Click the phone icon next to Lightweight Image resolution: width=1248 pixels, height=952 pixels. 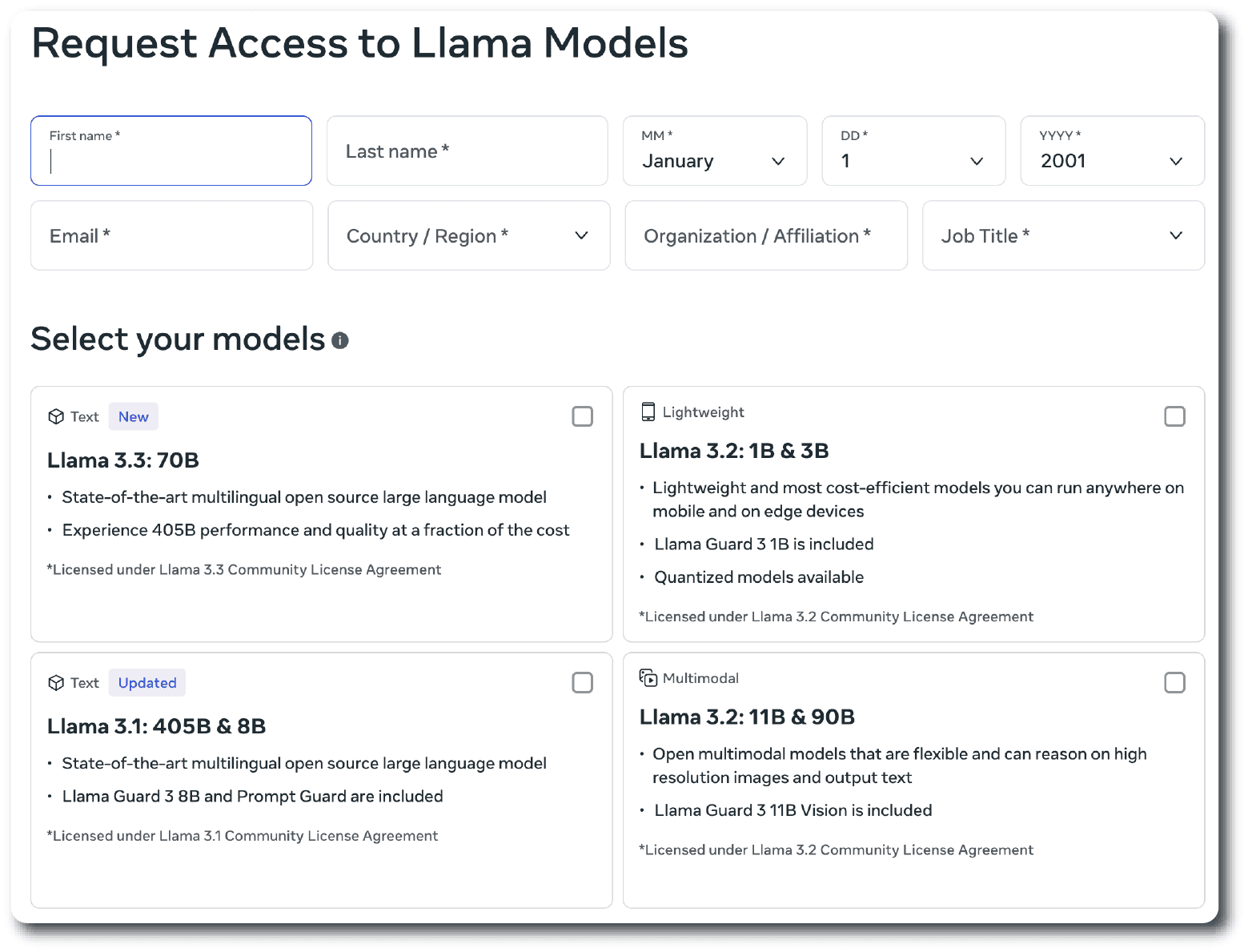pyautogui.click(x=648, y=412)
